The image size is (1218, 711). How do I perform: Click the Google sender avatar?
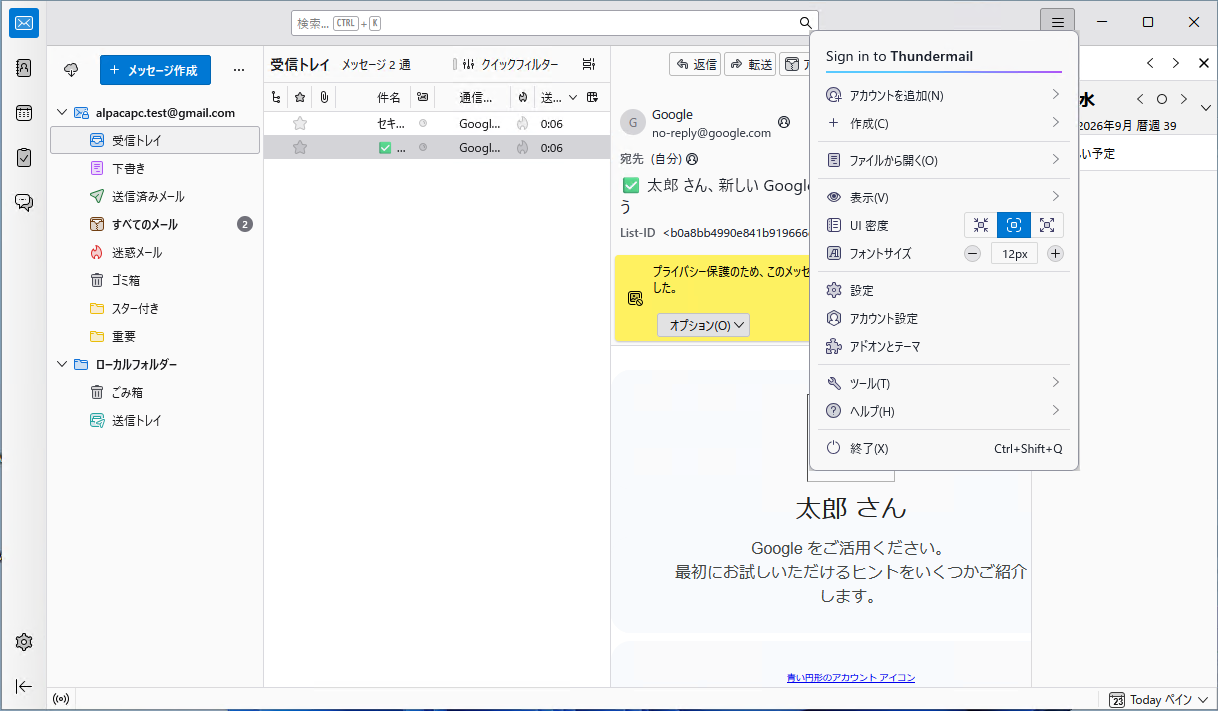click(x=633, y=122)
